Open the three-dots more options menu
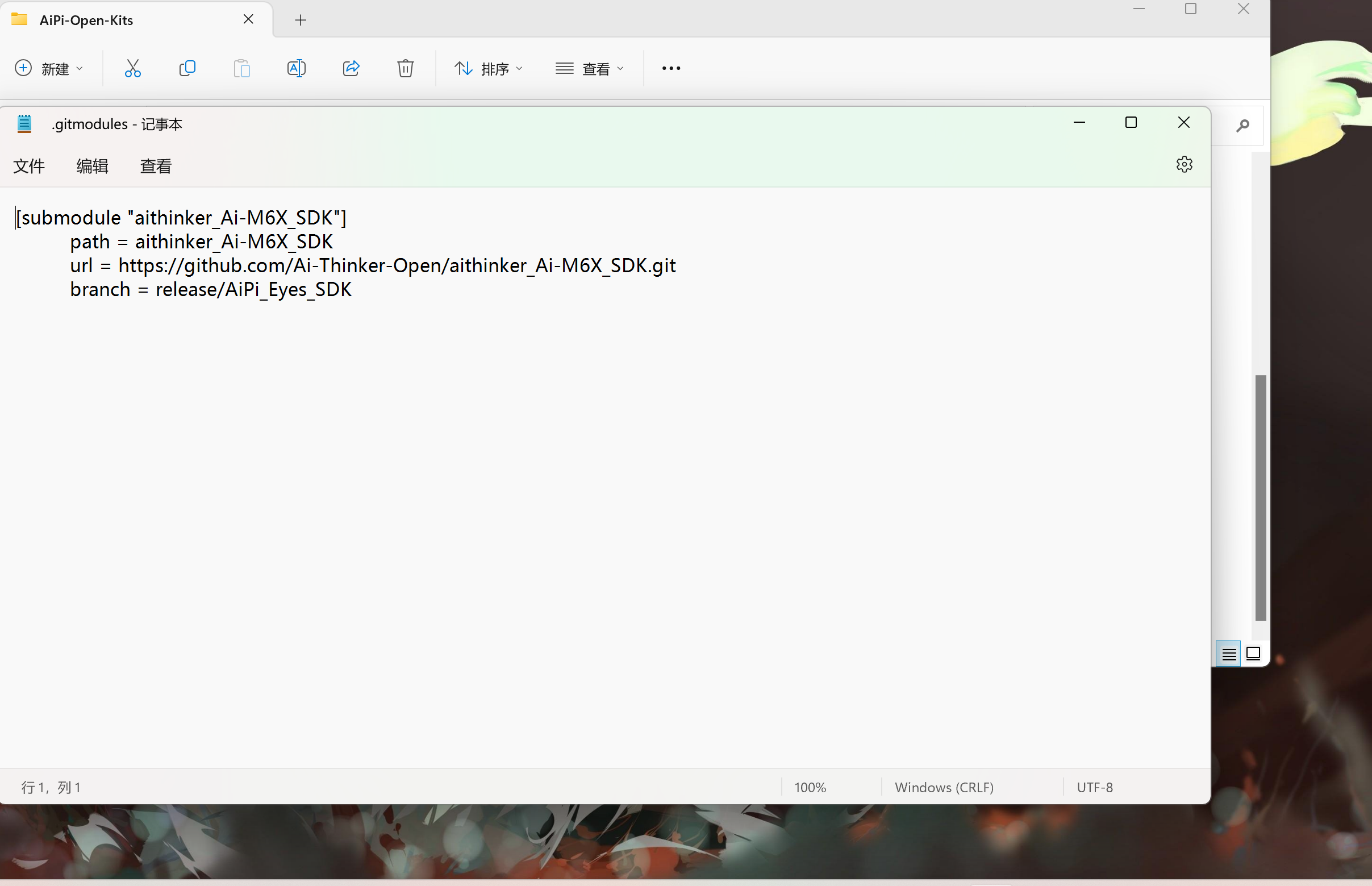Screen dimensions: 1372x886 click(x=671, y=68)
